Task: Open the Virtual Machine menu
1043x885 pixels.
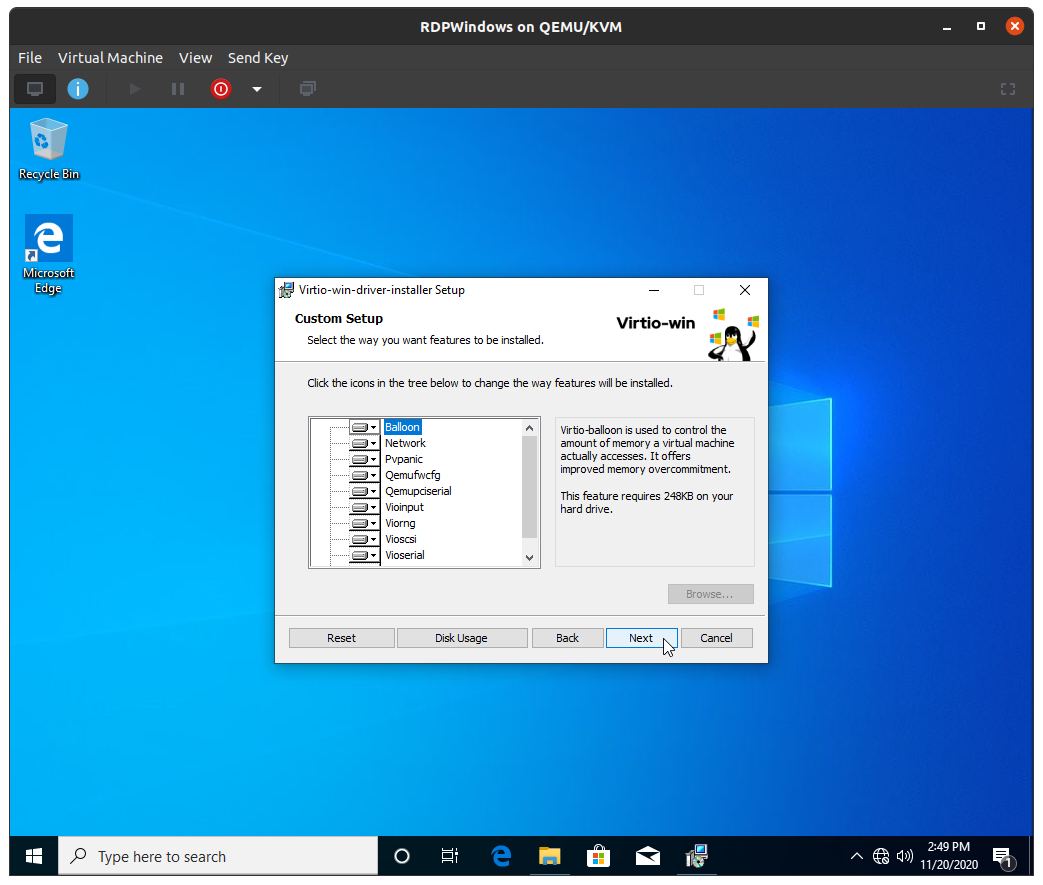Action: click(110, 58)
